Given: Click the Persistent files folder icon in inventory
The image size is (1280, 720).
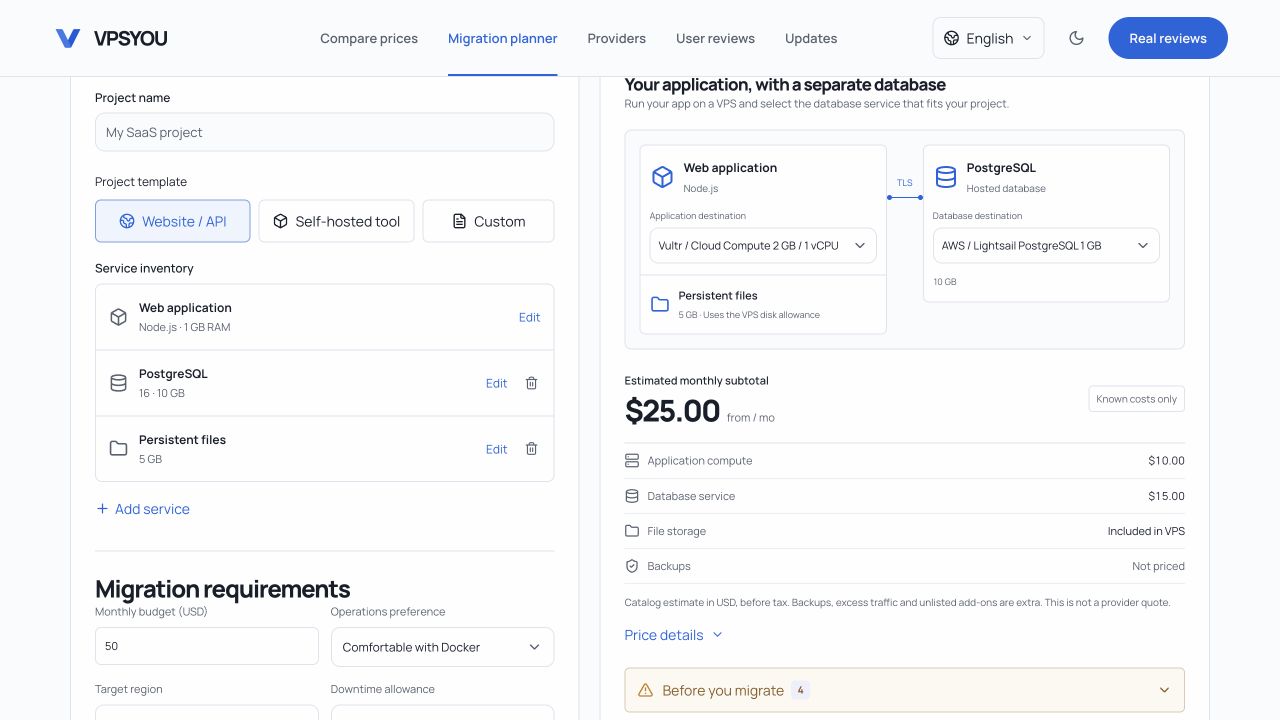Looking at the screenshot, I should 118,449.
